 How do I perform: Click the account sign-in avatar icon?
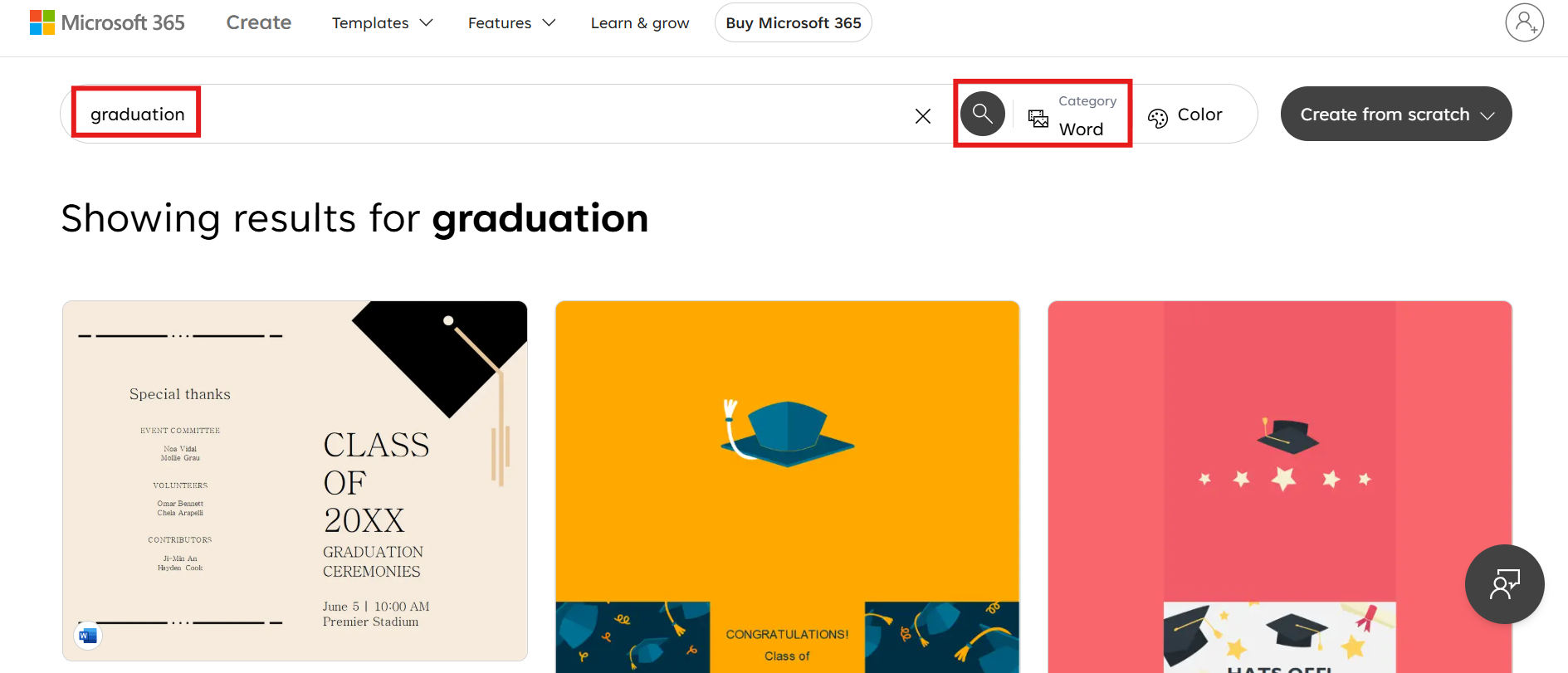(x=1524, y=22)
